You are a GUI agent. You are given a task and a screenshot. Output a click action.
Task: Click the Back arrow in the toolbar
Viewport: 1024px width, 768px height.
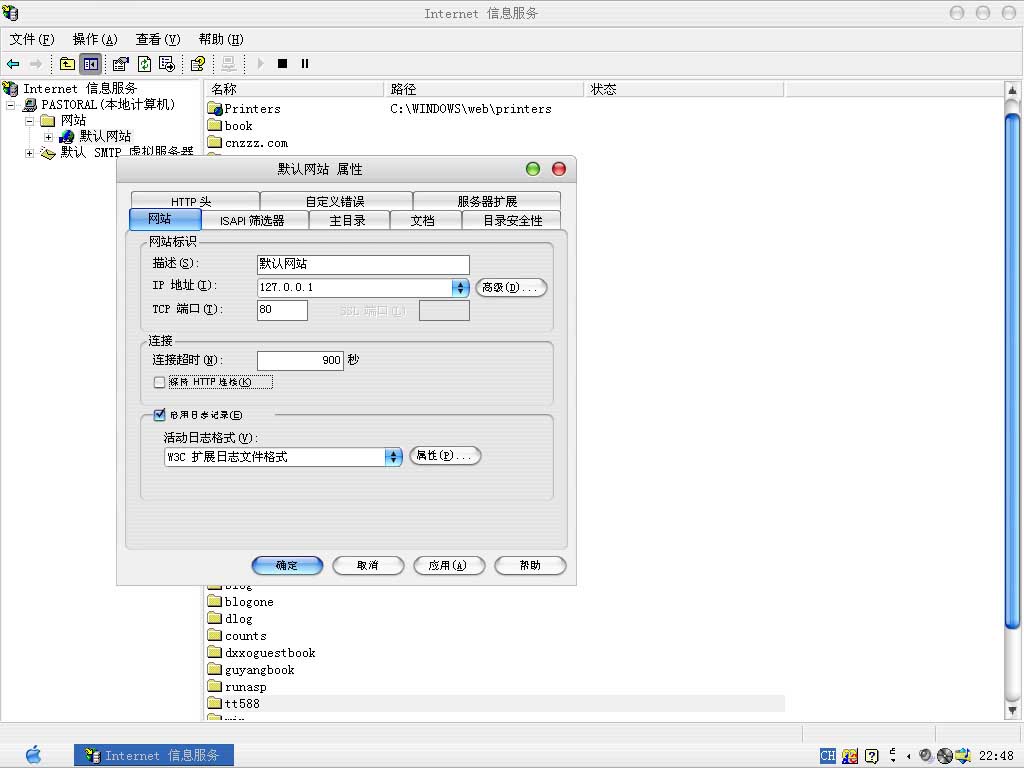(13, 64)
